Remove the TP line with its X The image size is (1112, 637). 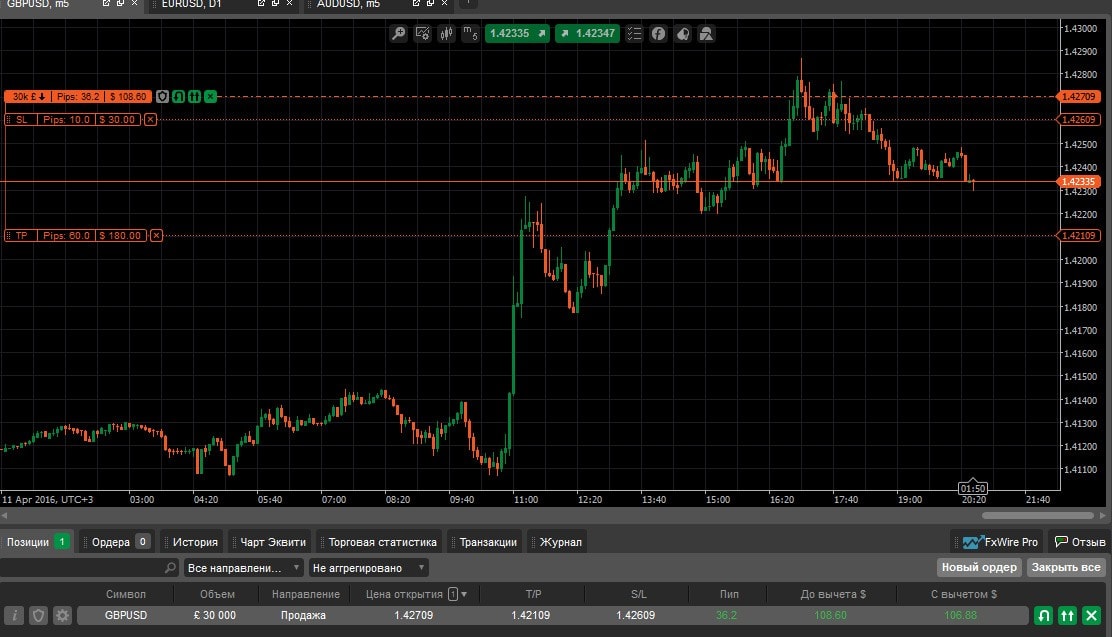pyautogui.click(x=155, y=236)
